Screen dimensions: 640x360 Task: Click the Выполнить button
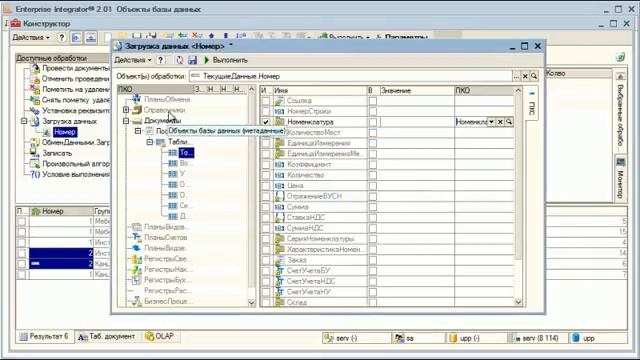pos(225,60)
